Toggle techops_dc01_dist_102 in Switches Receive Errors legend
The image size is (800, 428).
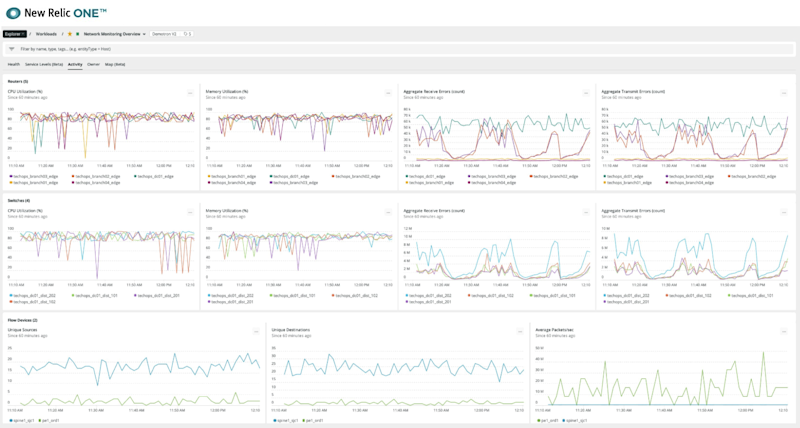pos(490,295)
